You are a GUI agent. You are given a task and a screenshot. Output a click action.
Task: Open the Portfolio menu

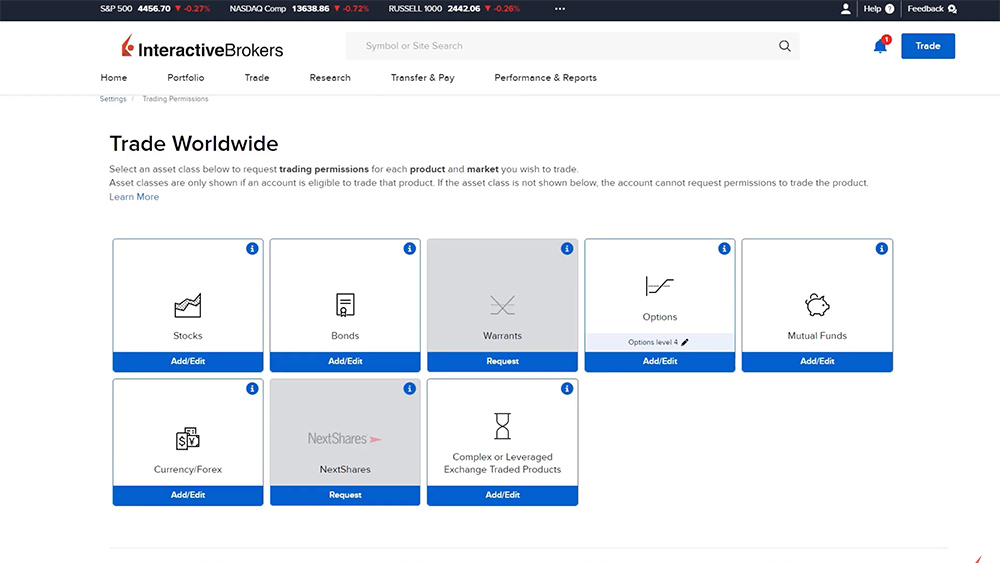[186, 78]
